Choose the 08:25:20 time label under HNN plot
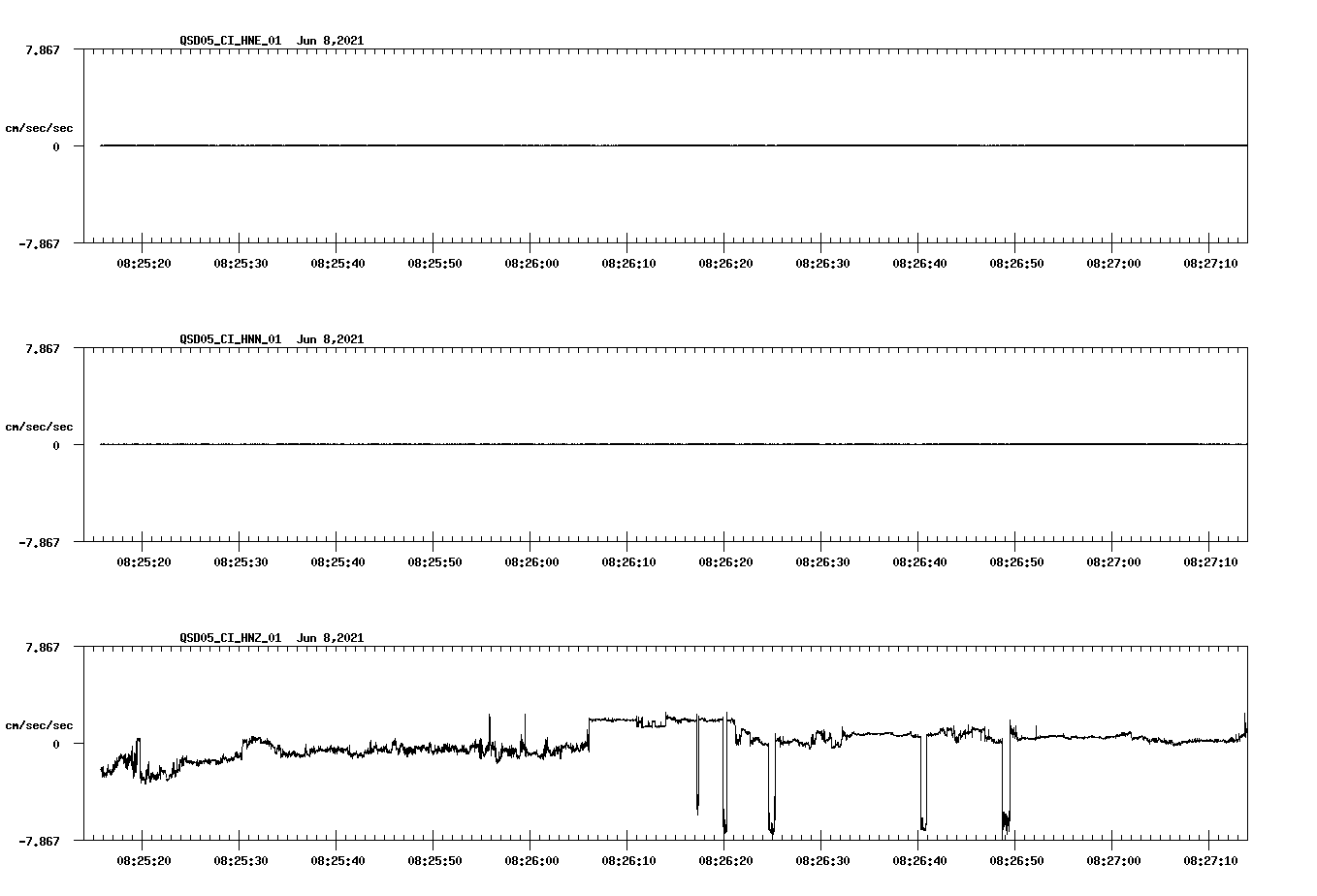Viewport: 1317px width, 896px height. pos(144,562)
